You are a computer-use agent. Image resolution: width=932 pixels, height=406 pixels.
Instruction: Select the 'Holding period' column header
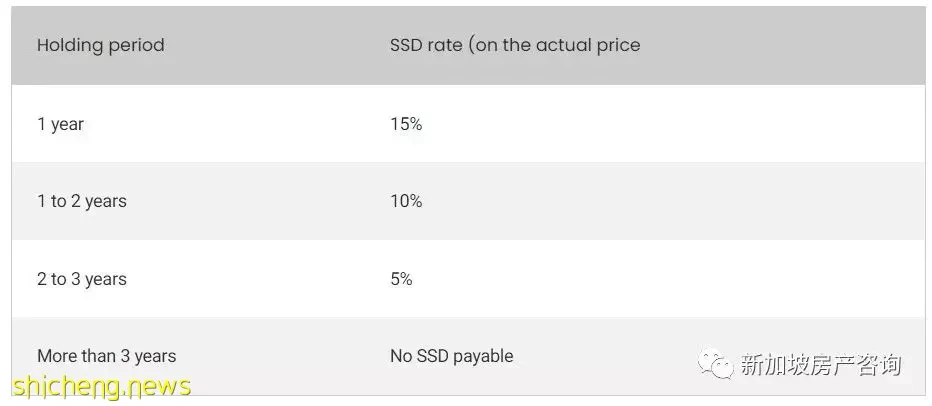click(100, 45)
